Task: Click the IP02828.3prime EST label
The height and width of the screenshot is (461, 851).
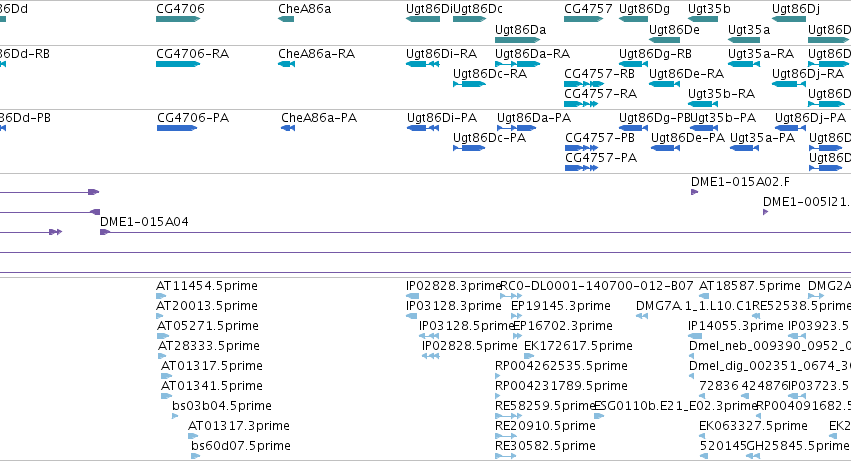Action: coord(454,286)
